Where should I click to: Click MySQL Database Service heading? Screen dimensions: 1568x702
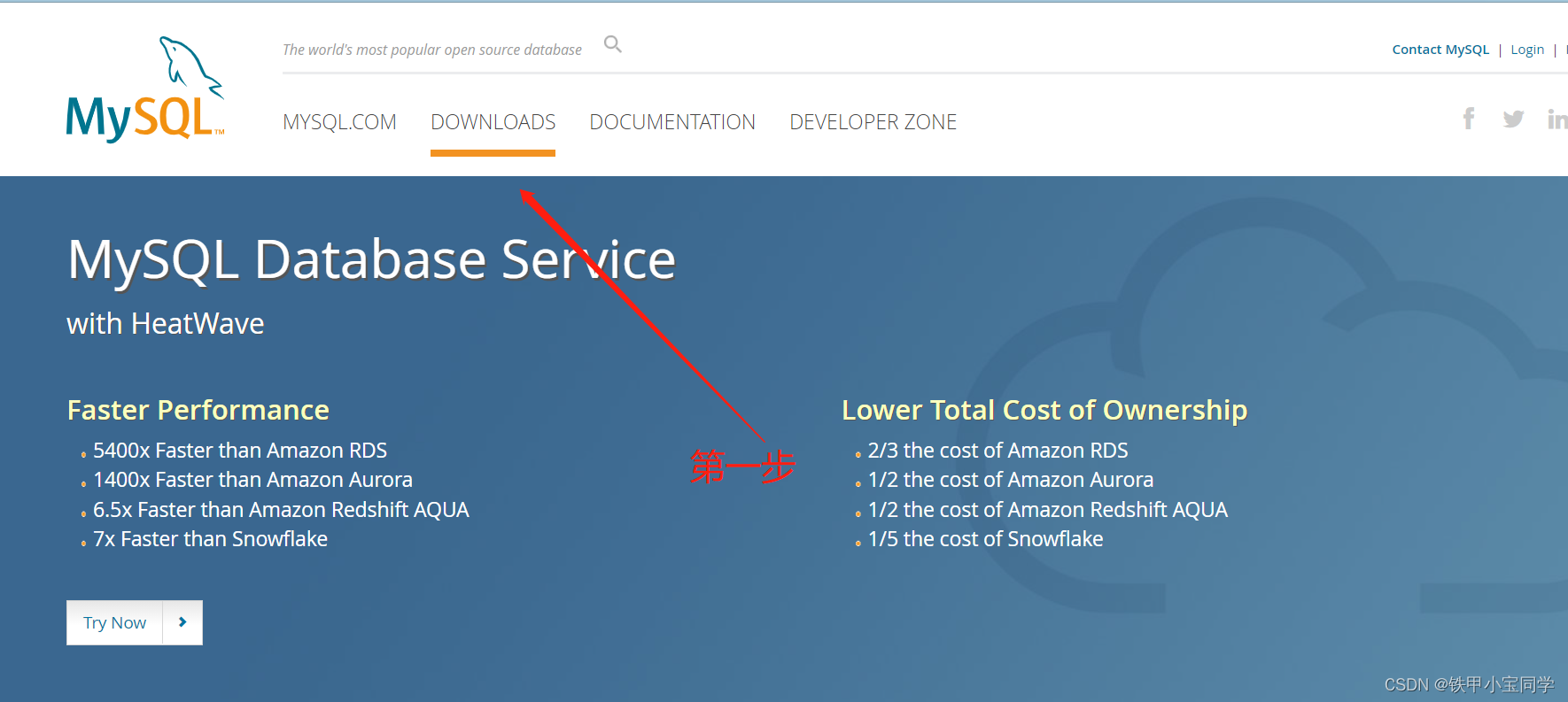pos(371,260)
